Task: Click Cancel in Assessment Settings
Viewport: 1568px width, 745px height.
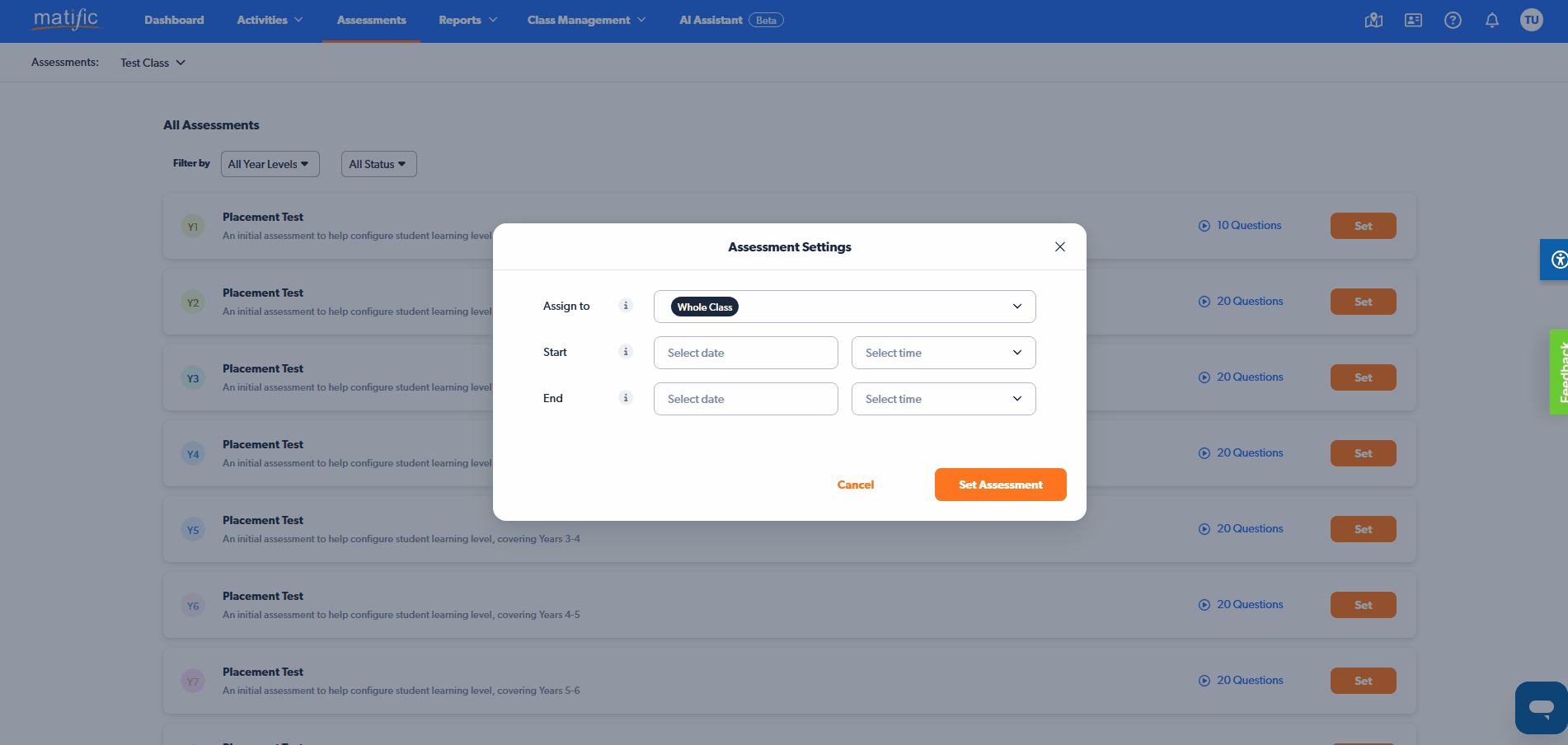Action: (855, 485)
